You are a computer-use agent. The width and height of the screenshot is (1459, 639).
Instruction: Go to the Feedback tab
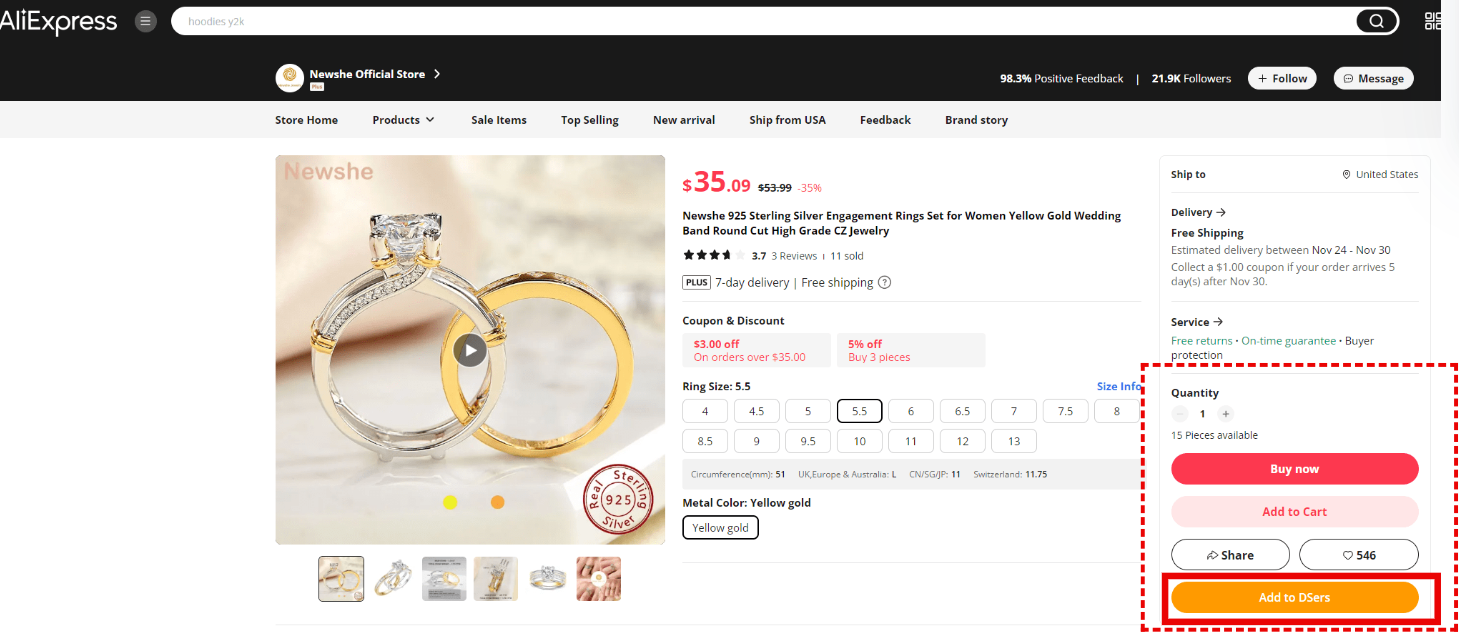point(885,120)
